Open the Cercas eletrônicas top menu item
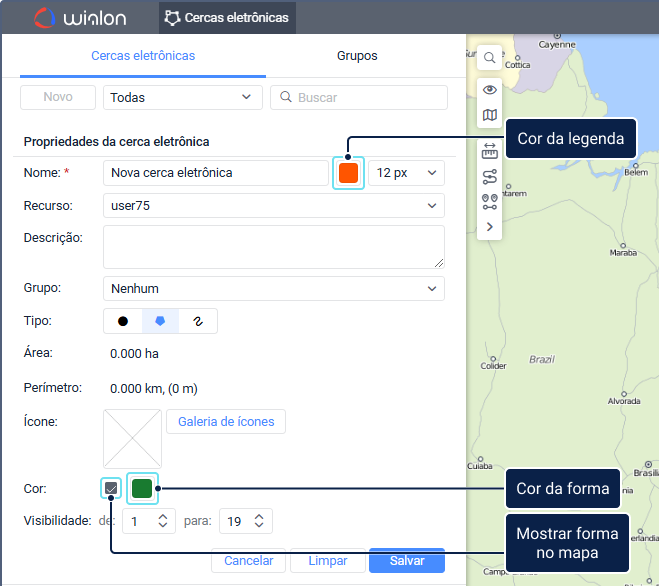The width and height of the screenshot is (659, 586). pos(227,18)
